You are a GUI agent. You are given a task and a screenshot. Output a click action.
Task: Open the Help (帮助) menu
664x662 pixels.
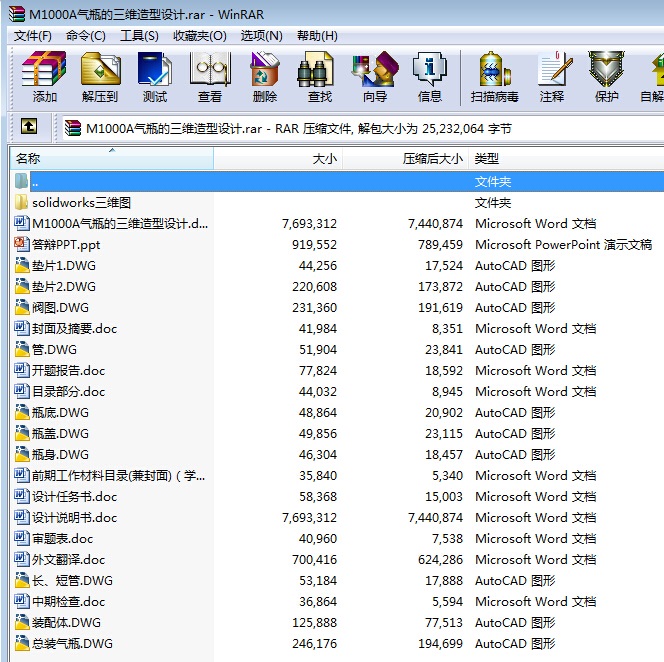click(317, 36)
